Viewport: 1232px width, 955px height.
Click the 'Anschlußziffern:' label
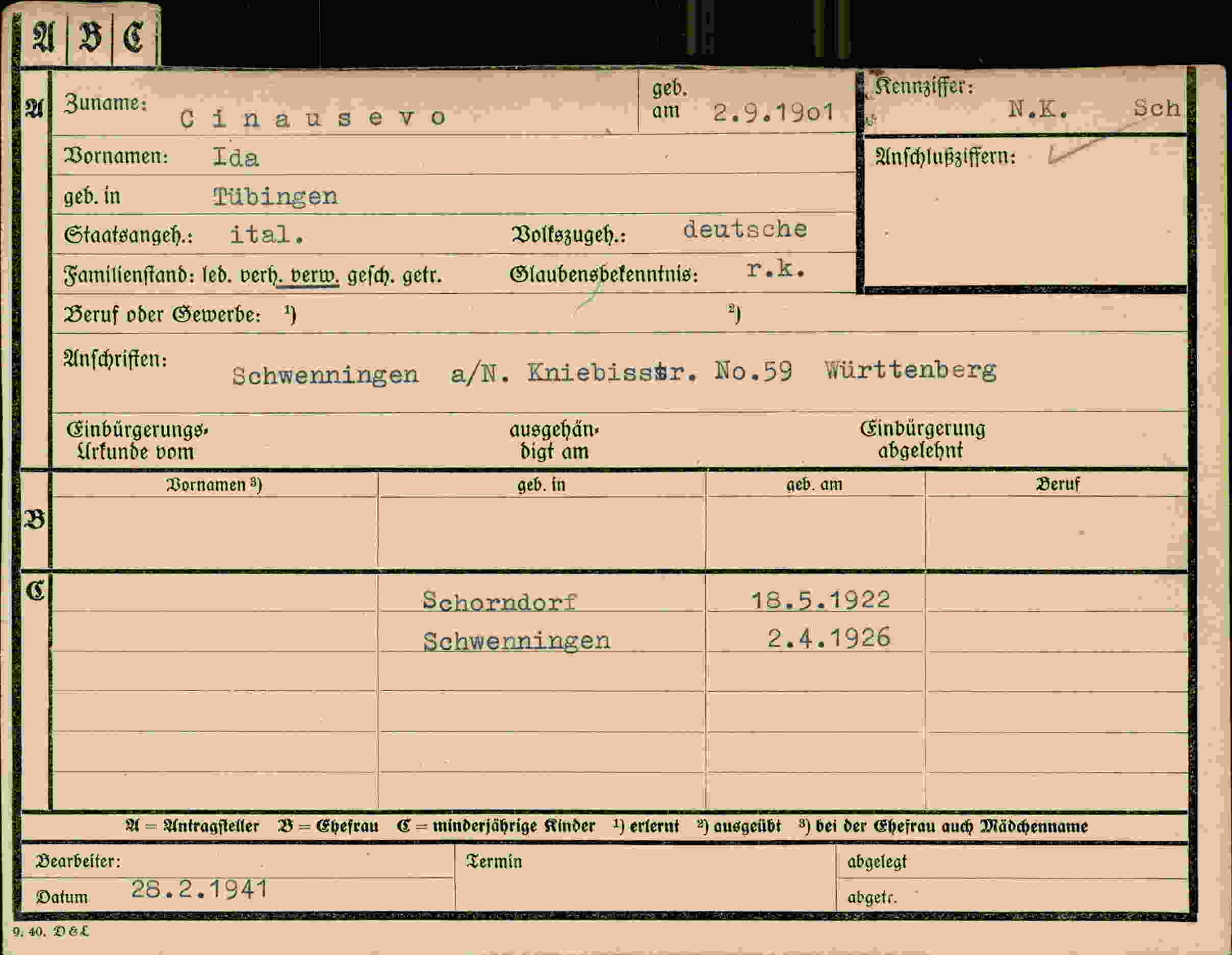(x=945, y=157)
